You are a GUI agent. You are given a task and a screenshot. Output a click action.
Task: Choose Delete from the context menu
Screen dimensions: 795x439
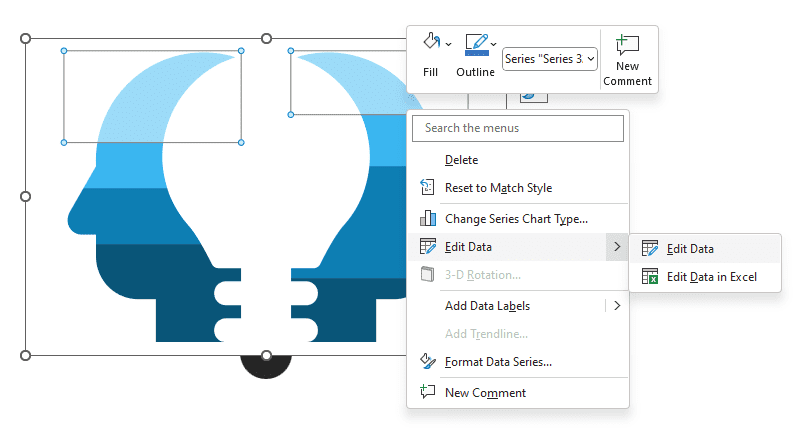coord(518,160)
